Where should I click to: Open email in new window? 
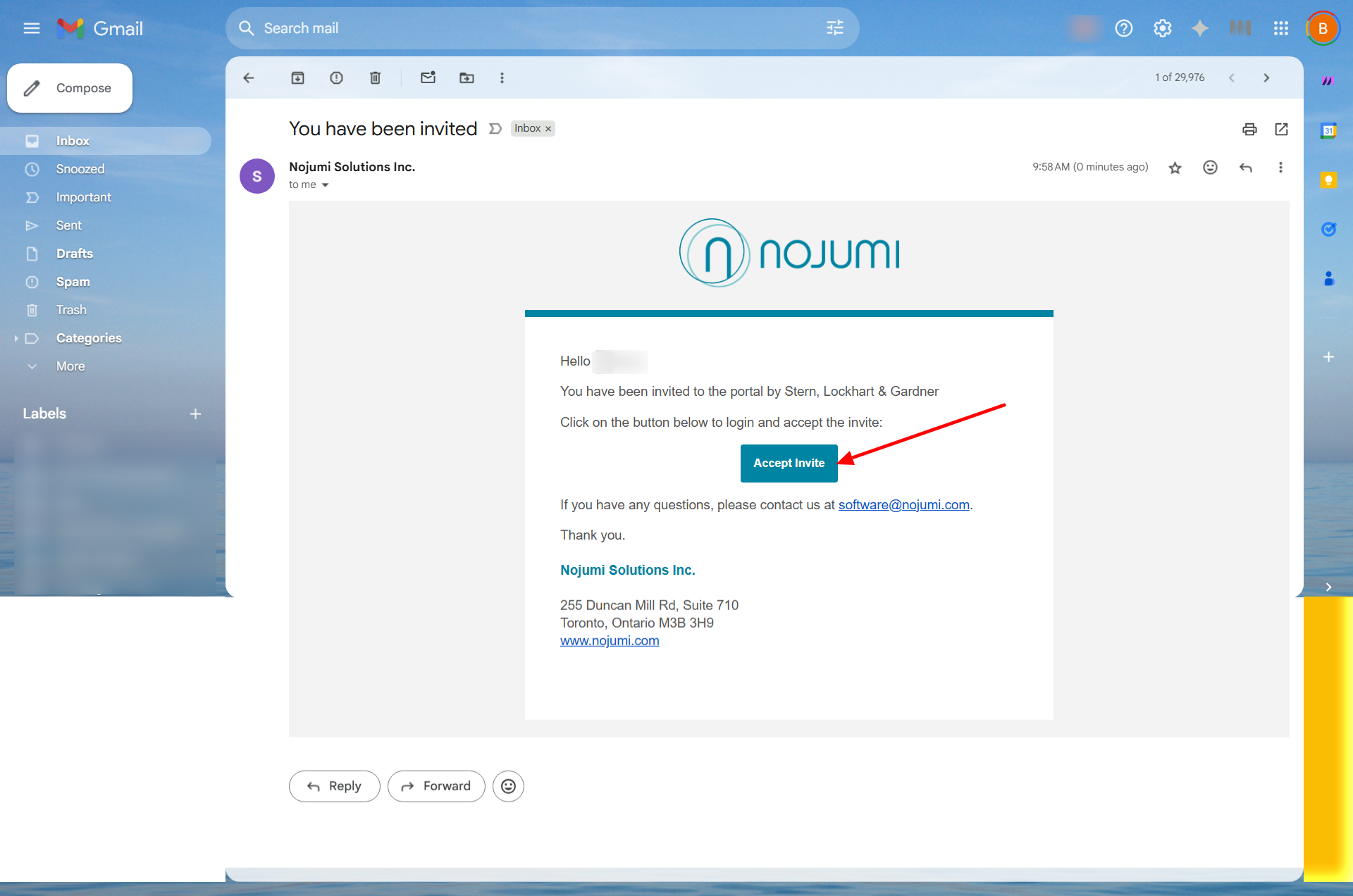point(1282,129)
